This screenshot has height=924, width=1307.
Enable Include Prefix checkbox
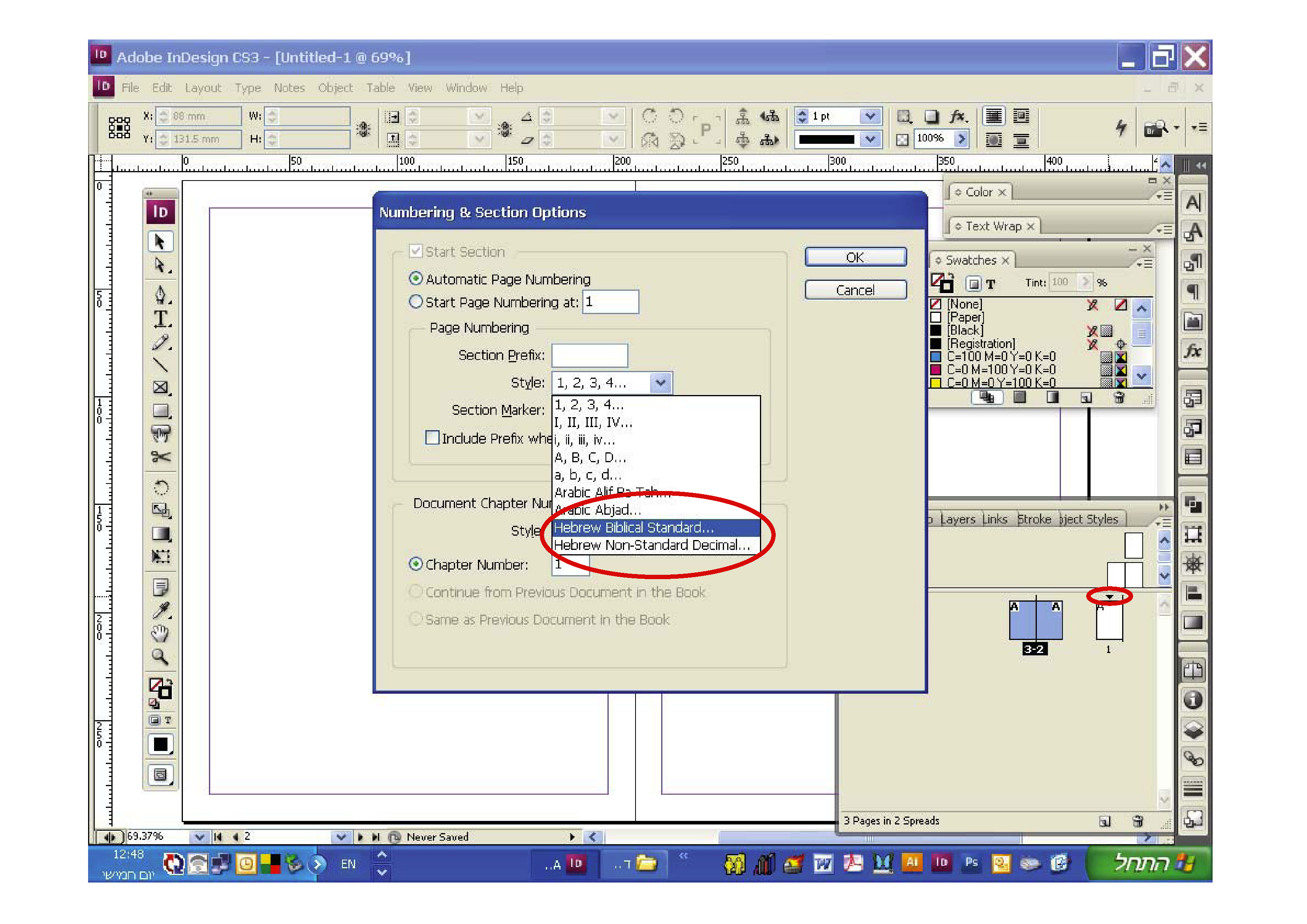point(433,438)
